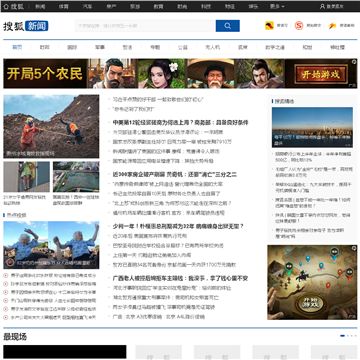Click the home icon beside 搜狐 in the top bar
The width and height of the screenshot is (360, 360).
(x=6, y=6)
